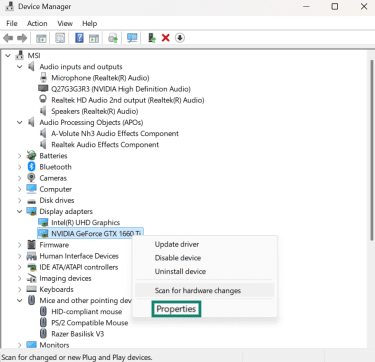Expand the Bluetooth category chevron
The height and width of the screenshot is (362, 375).
20,167
